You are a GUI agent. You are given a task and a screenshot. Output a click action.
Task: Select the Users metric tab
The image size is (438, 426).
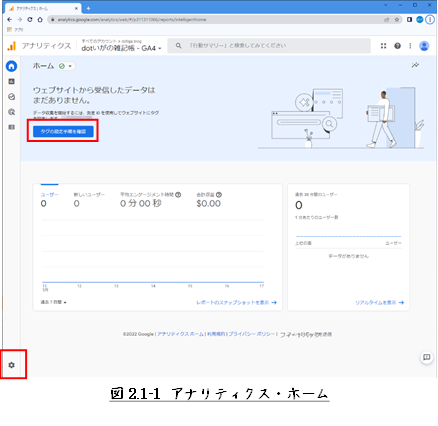[49, 199]
